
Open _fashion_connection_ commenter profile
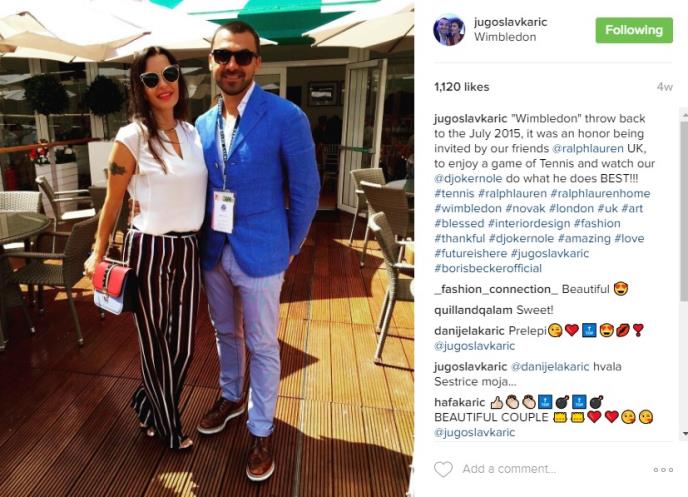(496, 290)
